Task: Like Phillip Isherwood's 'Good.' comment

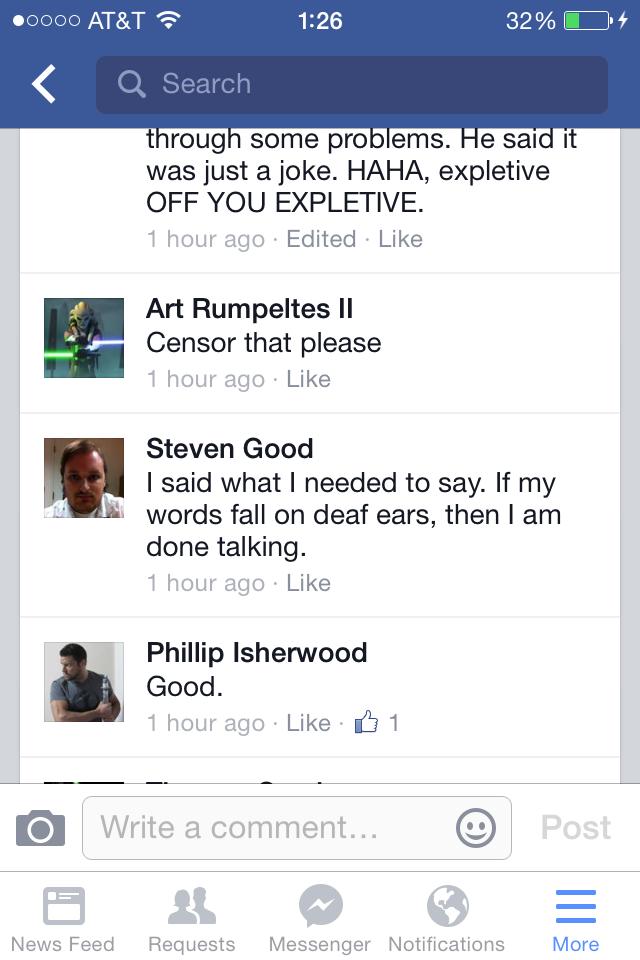Action: pos(309,723)
